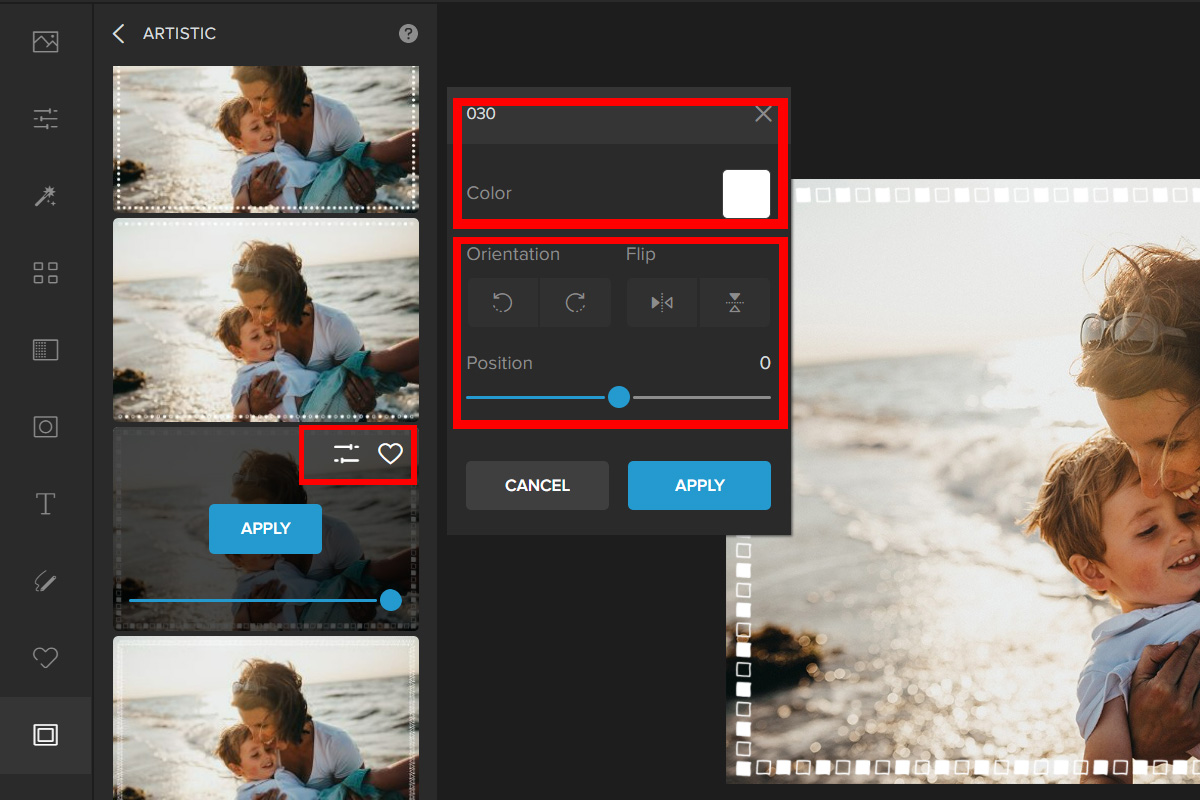The image size is (1200, 800).
Task: Select the first frame thumbnail in list
Action: coord(265,138)
